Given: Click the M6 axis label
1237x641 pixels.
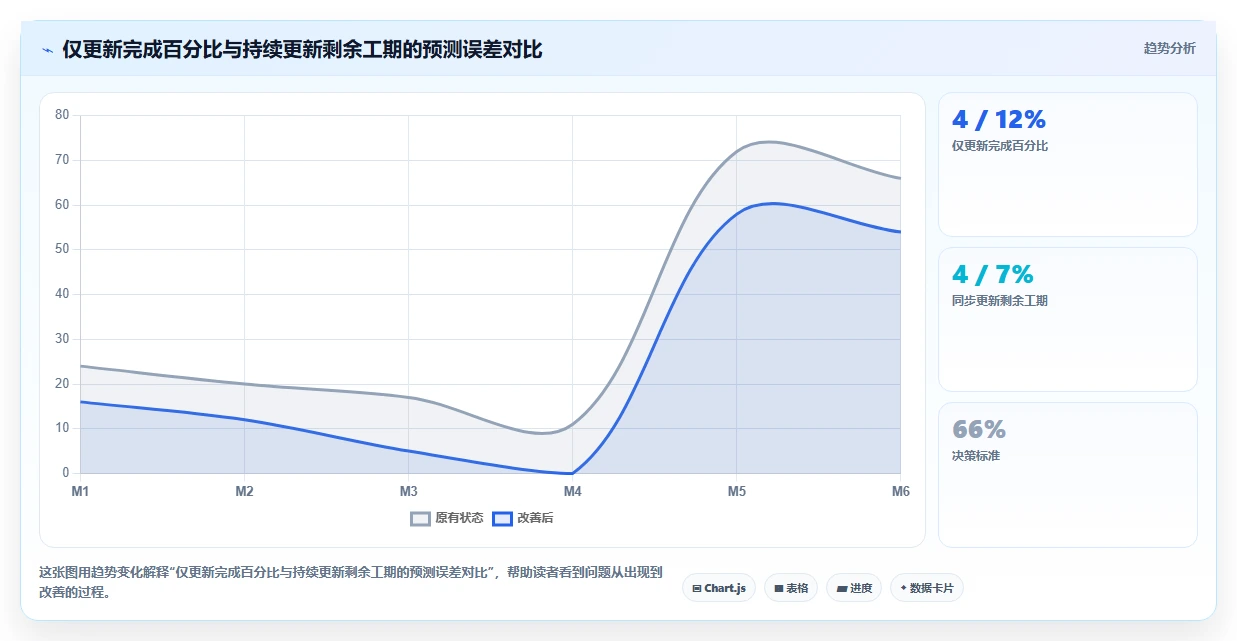Looking at the screenshot, I should 900,491.
